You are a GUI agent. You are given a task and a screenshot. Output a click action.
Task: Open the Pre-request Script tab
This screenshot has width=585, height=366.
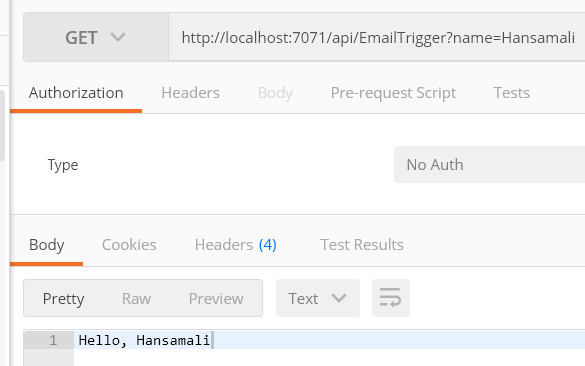coord(393,93)
